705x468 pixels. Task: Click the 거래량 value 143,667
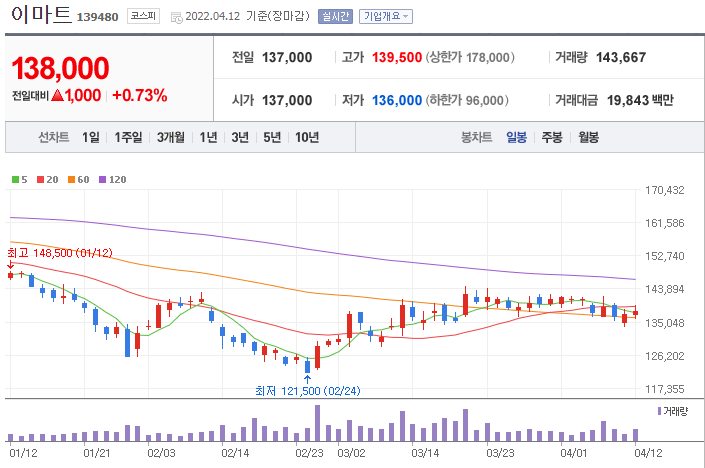tap(621, 58)
